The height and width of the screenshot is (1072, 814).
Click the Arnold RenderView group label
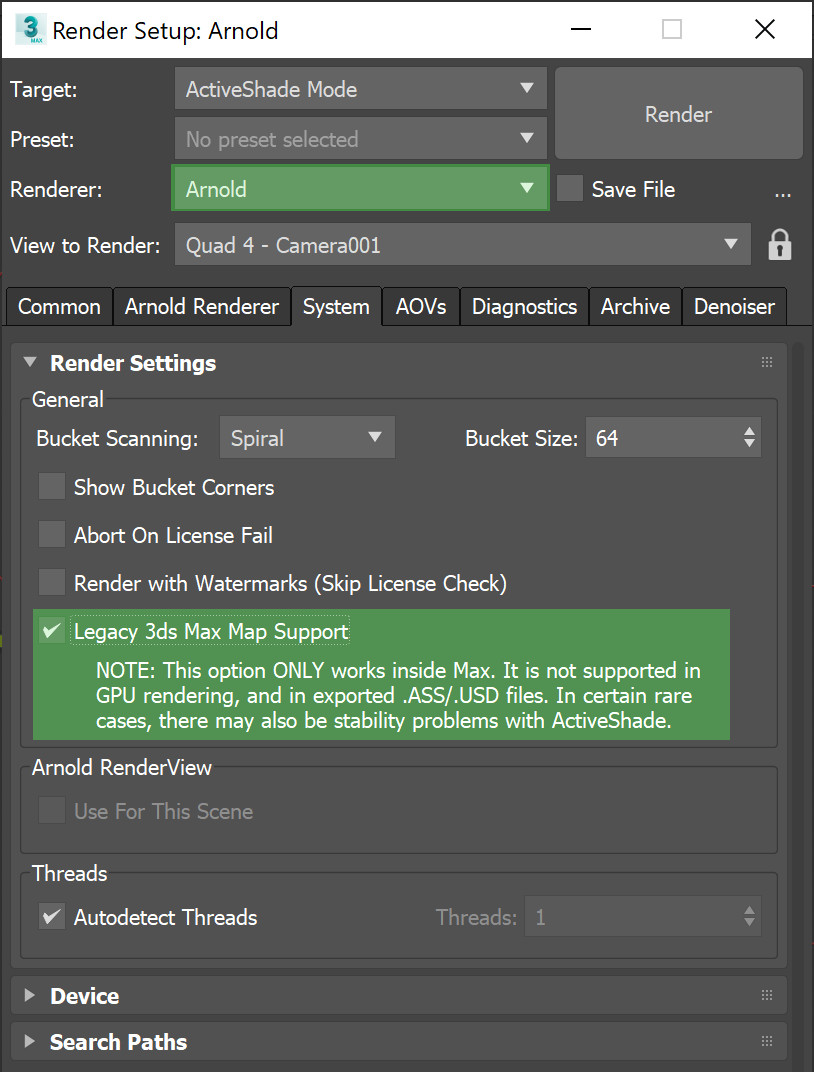coord(122,767)
